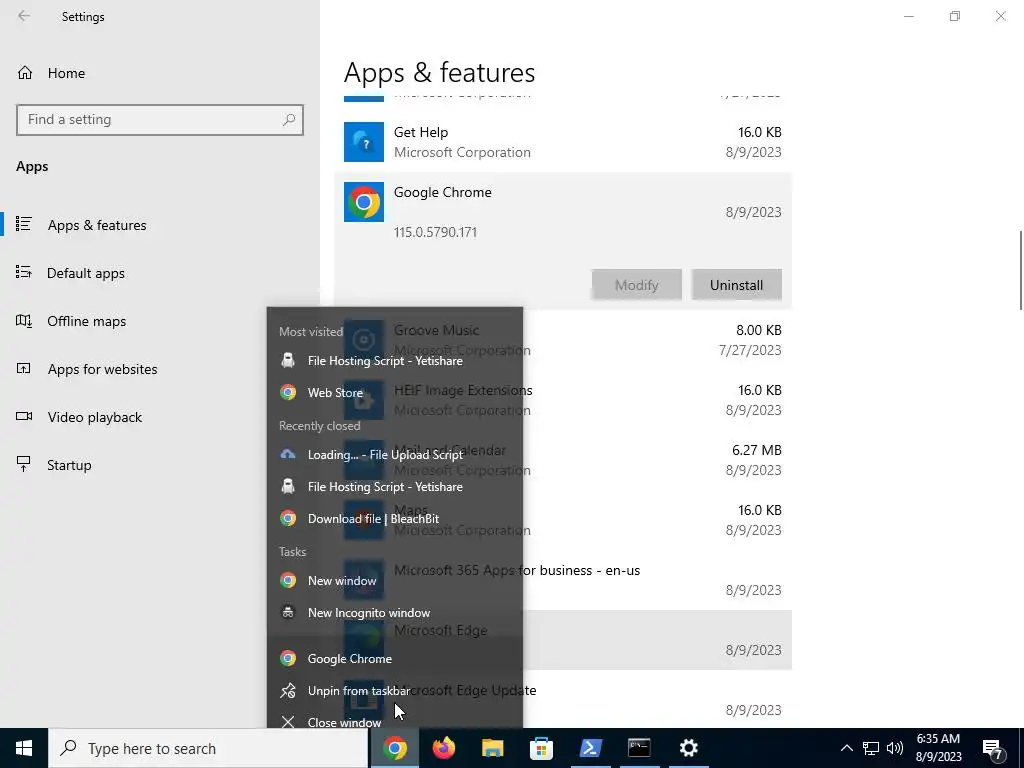
Task: Open Microsoft Store from the taskbar
Action: (541, 748)
